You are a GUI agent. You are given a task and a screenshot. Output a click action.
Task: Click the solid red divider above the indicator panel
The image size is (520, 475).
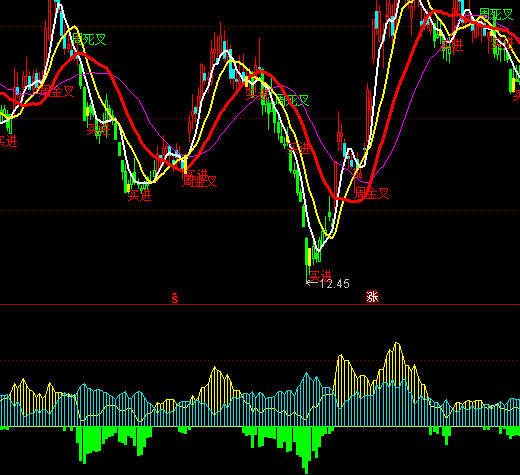260,305
